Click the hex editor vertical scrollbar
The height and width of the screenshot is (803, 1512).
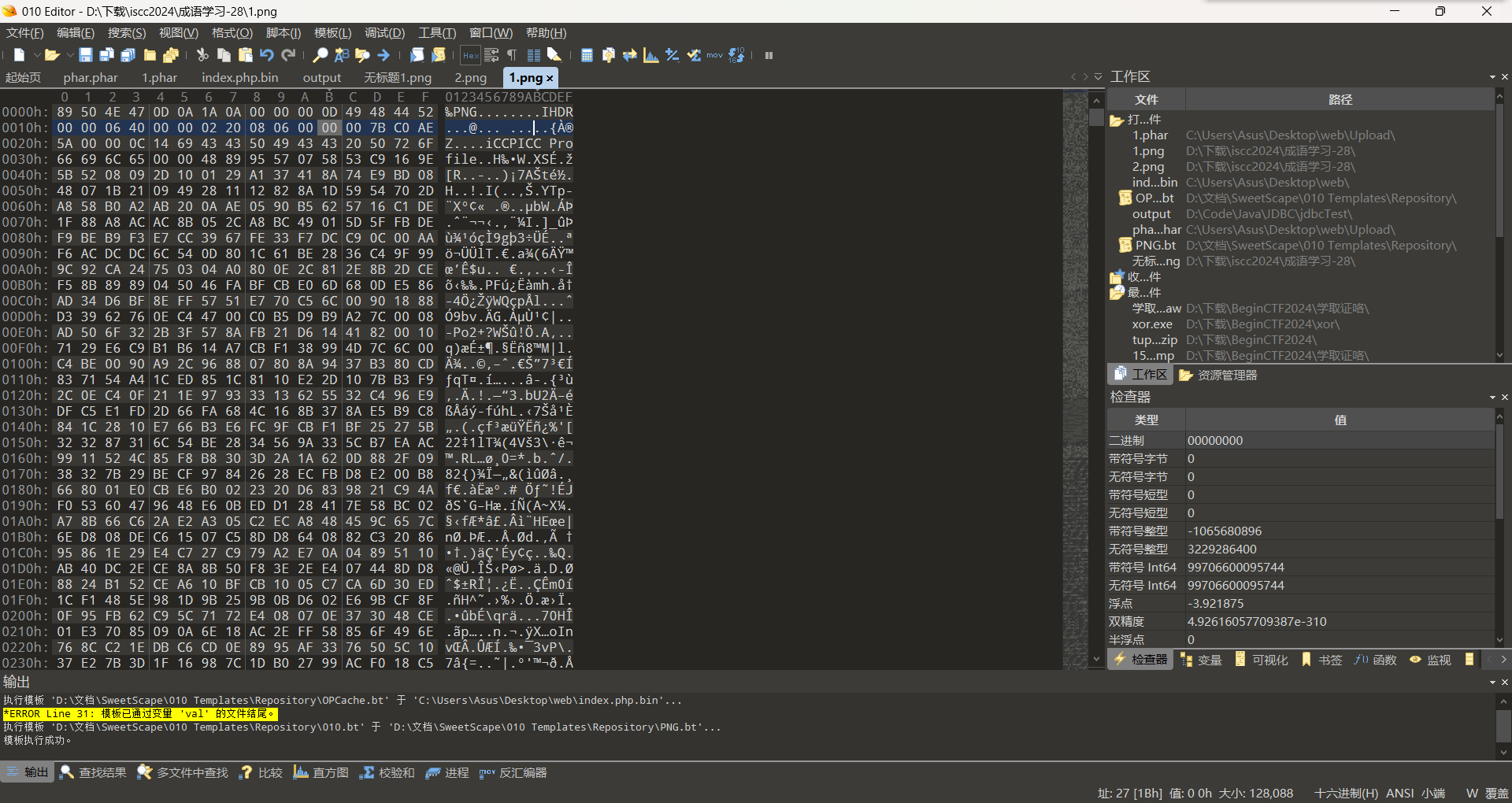click(x=1096, y=380)
